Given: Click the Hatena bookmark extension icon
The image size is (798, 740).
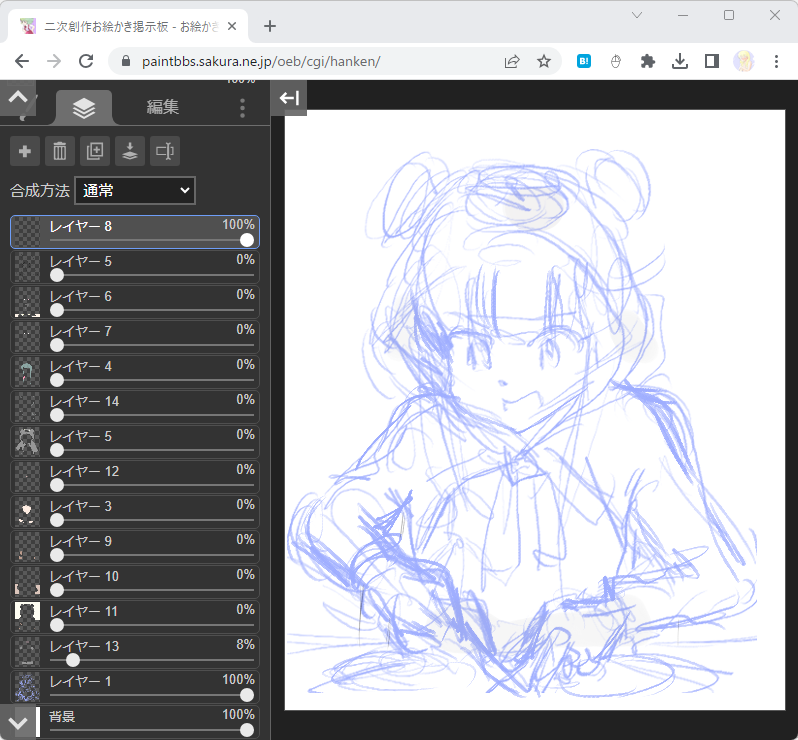Looking at the screenshot, I should [x=584, y=61].
